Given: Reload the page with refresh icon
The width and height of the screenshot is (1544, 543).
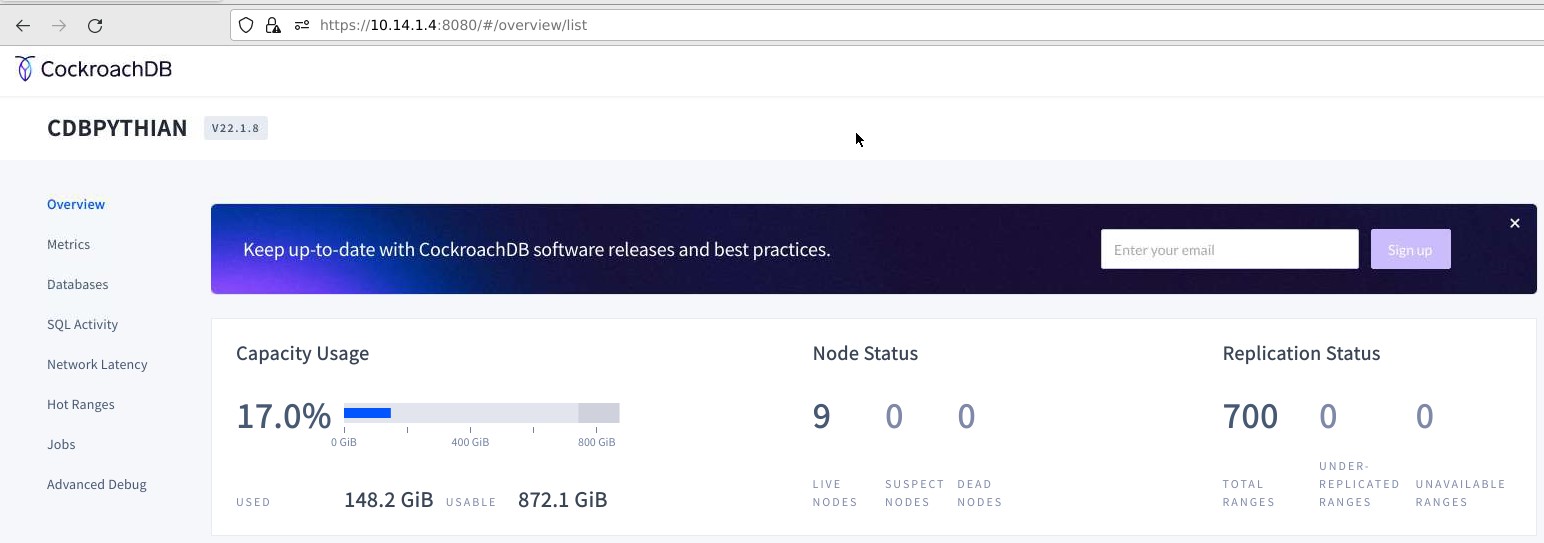Looking at the screenshot, I should tap(95, 26).
